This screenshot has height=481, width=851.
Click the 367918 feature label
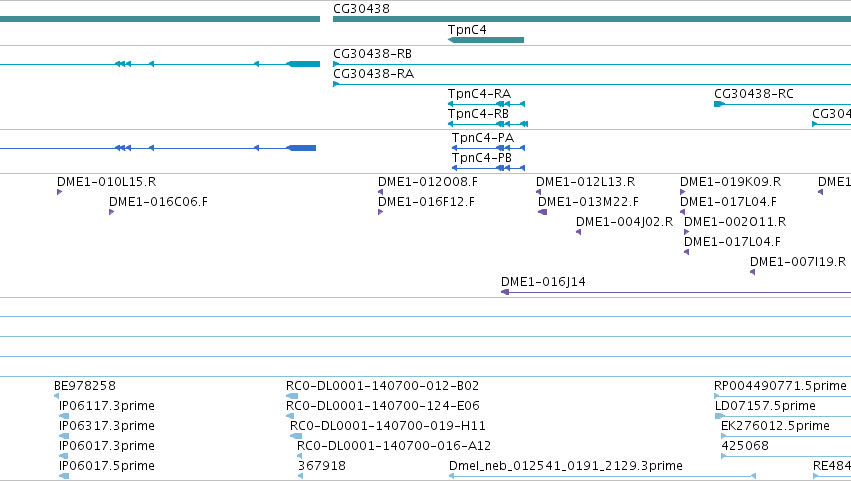(x=322, y=466)
